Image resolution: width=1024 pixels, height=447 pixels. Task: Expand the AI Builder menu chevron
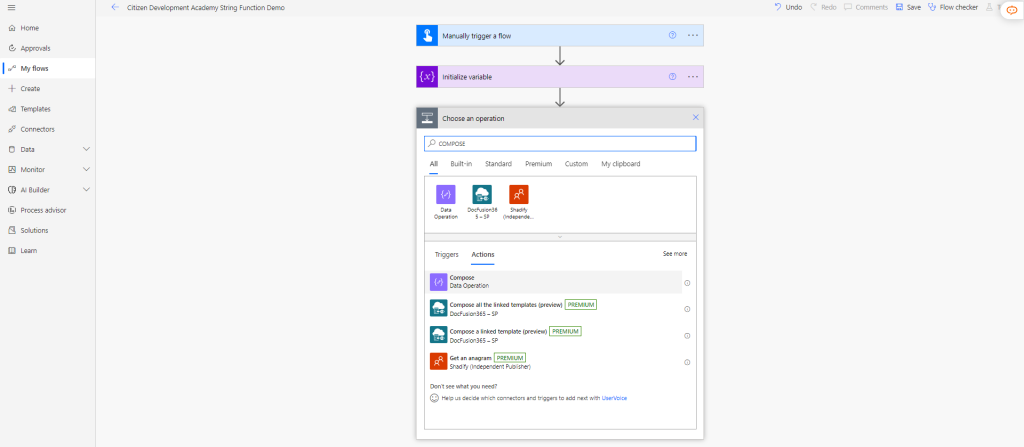(86, 190)
